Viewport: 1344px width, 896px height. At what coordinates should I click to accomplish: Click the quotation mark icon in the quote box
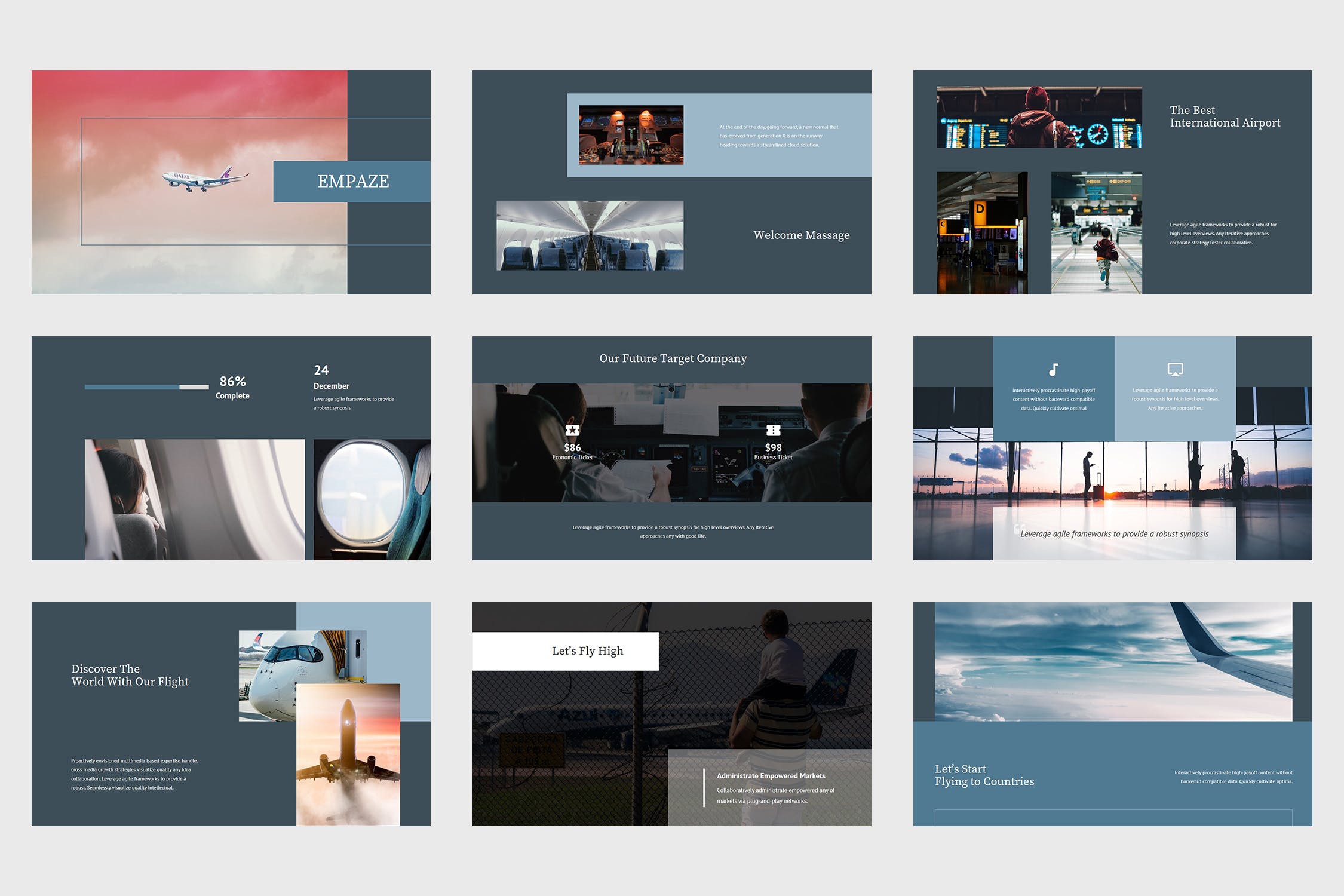click(x=1018, y=529)
